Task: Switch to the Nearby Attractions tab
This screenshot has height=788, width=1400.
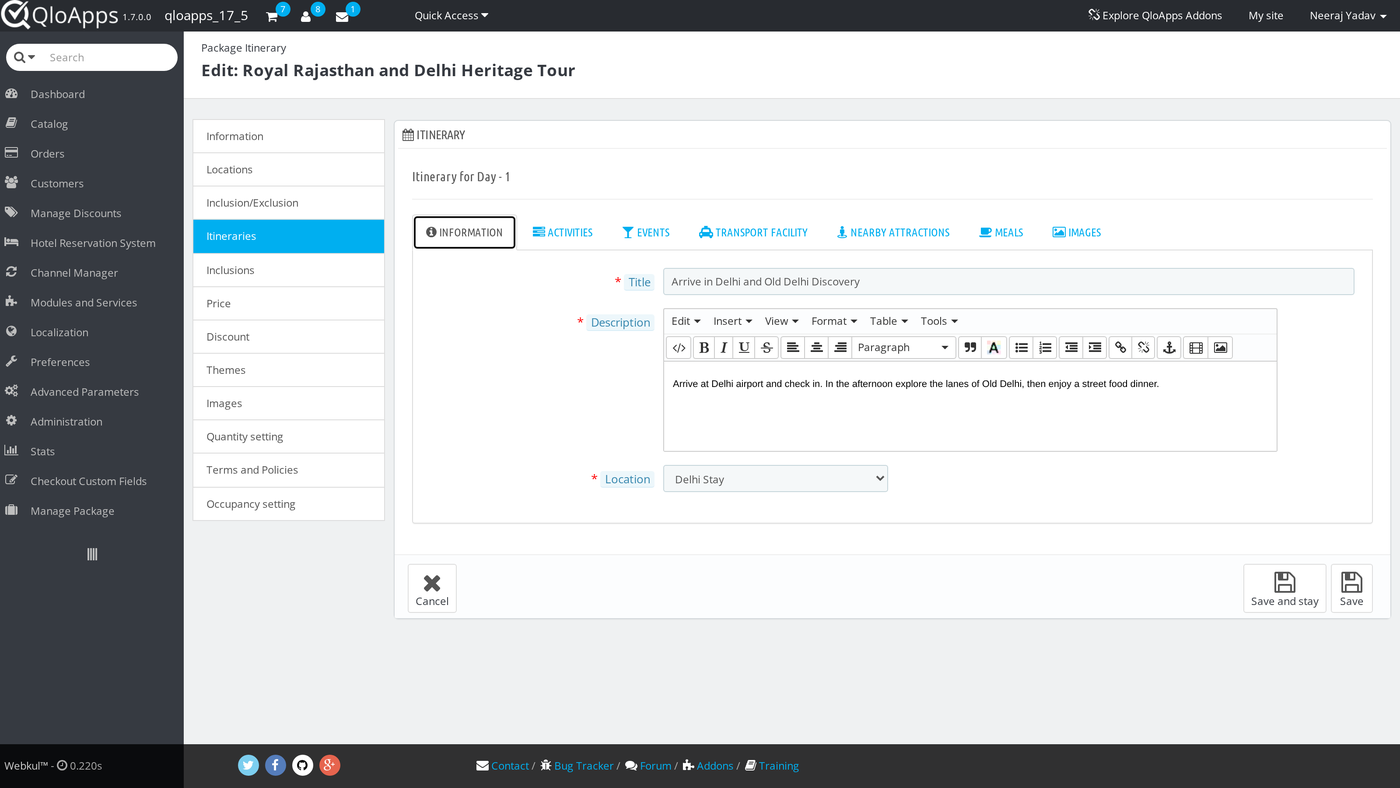Action: 893,232
